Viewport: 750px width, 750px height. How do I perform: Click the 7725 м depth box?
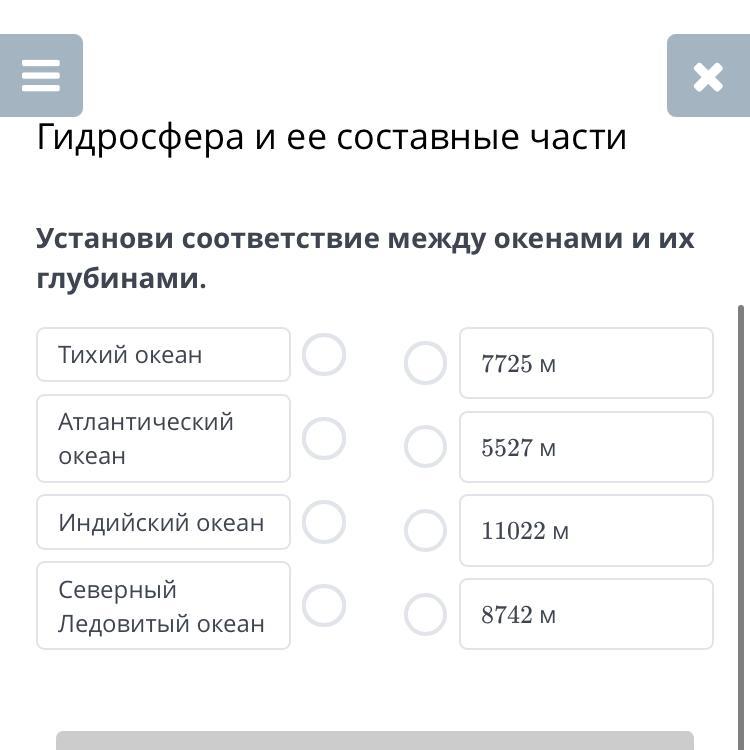pyautogui.click(x=586, y=363)
